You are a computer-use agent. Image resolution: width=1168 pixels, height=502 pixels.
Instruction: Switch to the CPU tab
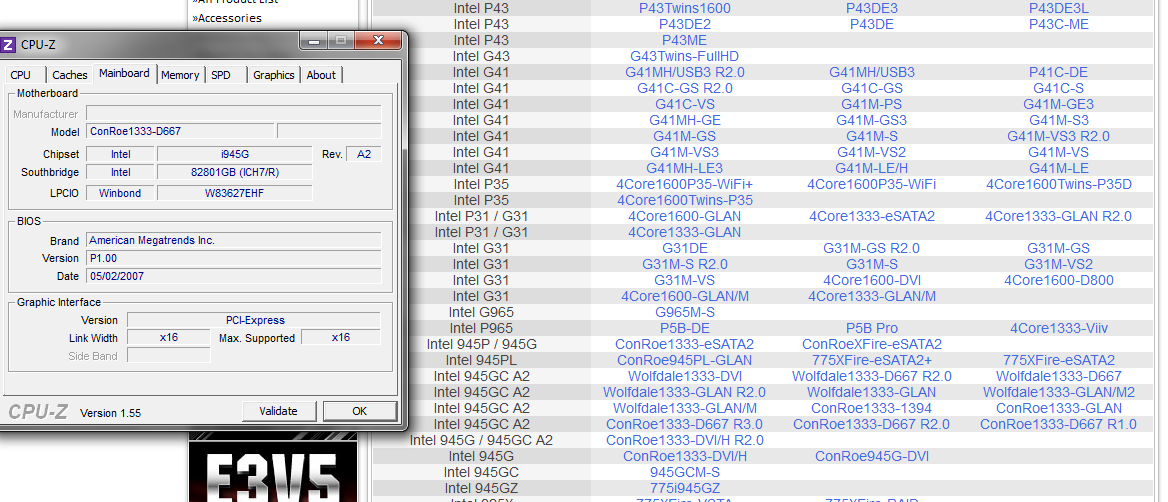click(x=21, y=74)
